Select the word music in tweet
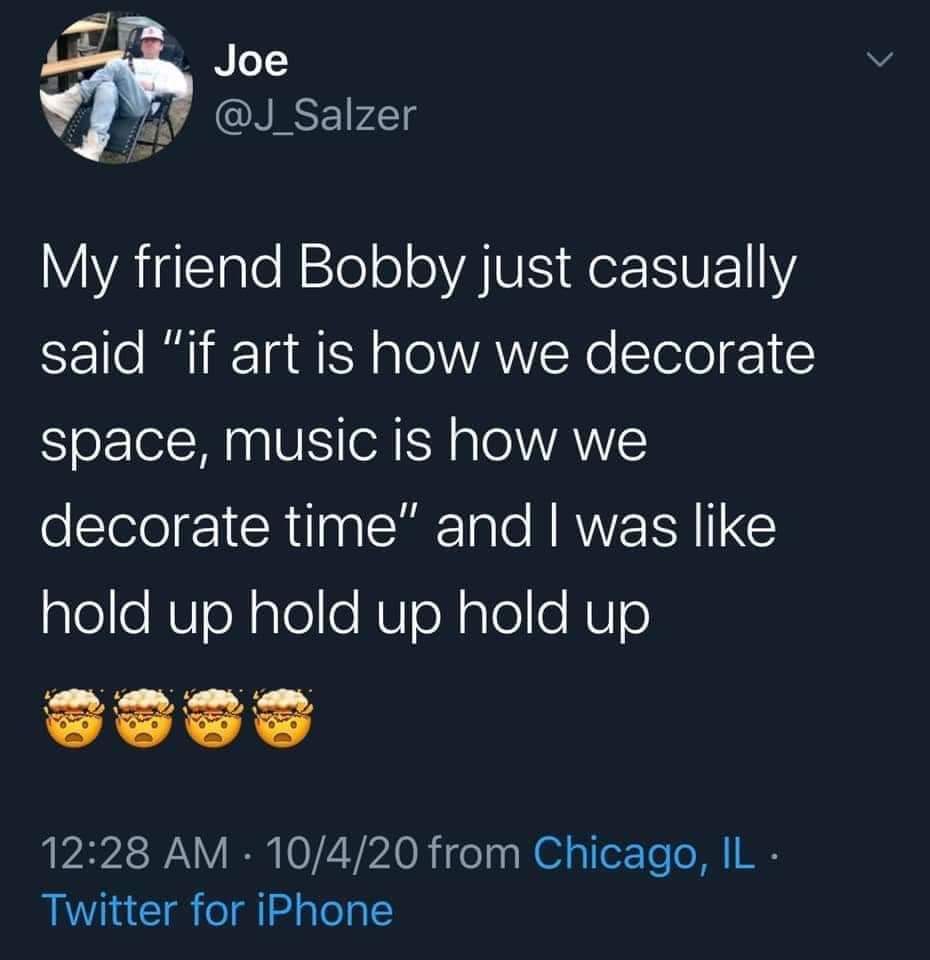 [300, 441]
